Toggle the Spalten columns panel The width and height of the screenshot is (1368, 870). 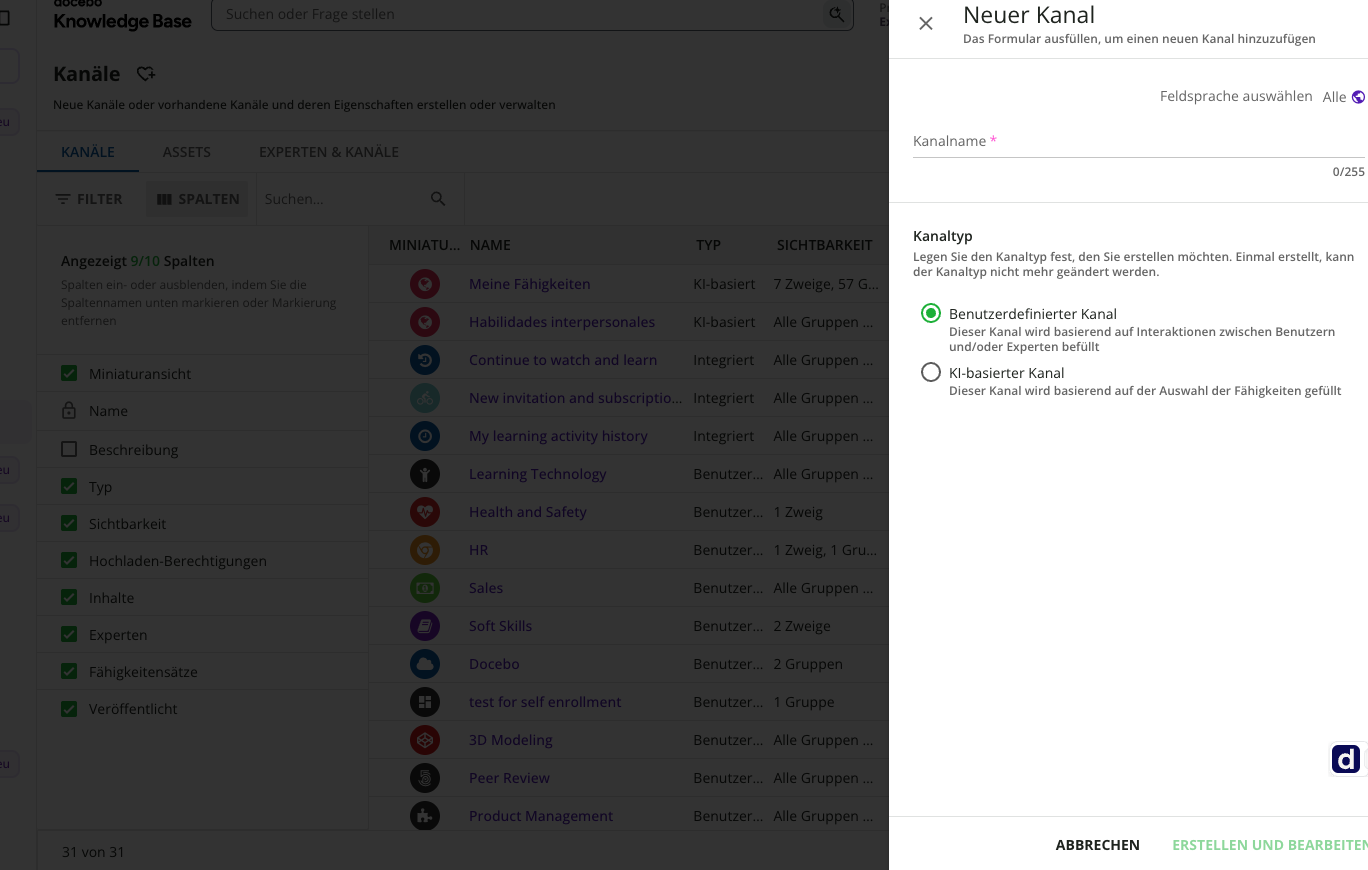click(x=198, y=199)
